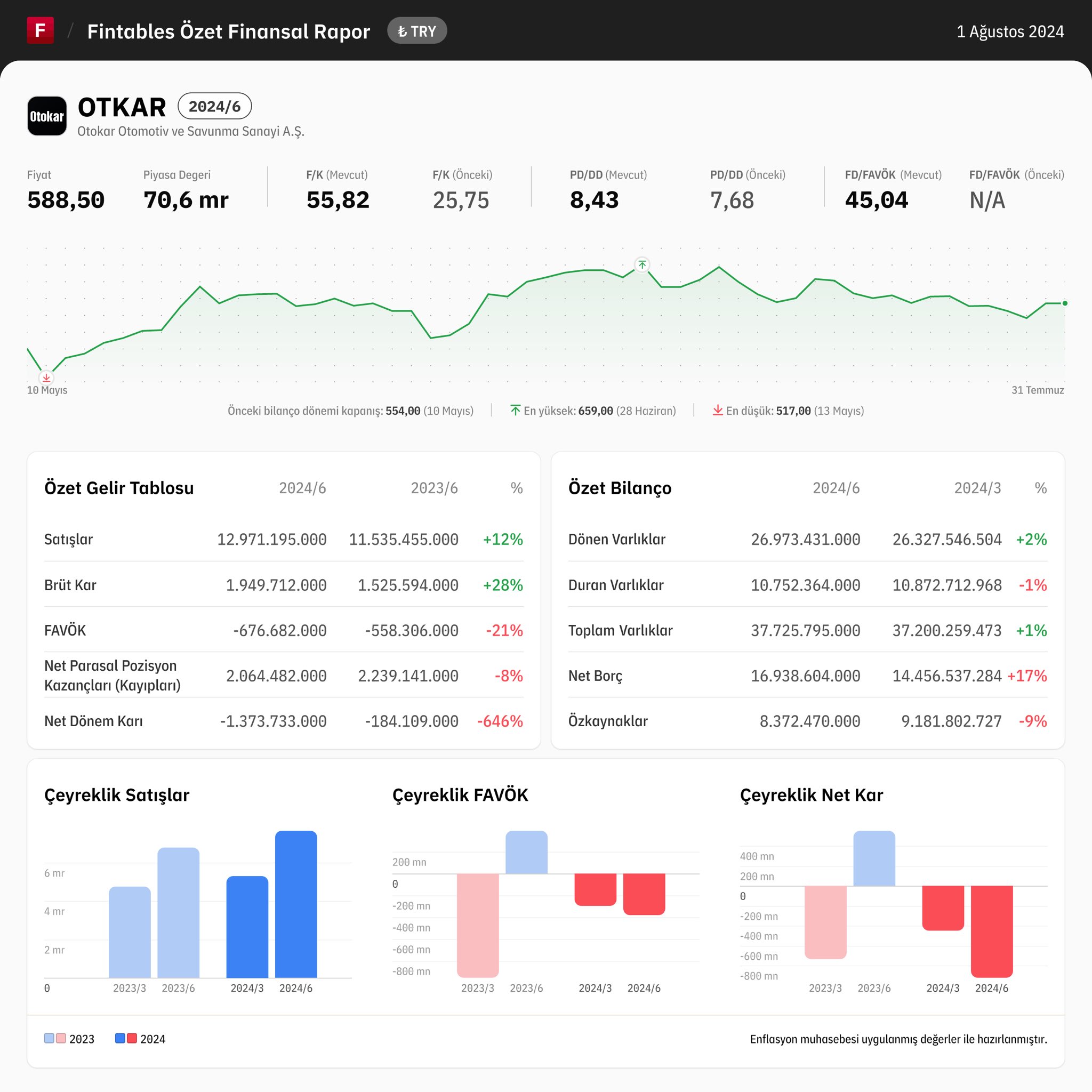Click the 2024/6 bar in Çeyreklik Satışlar
Screen dimensions: 1092x1092
(296, 904)
